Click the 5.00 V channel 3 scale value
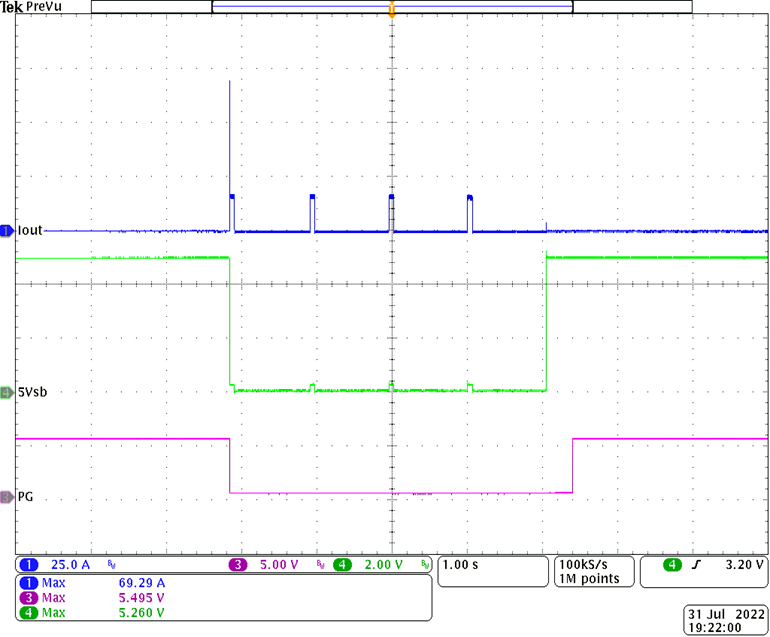Viewport: 770px width, 637px height. (279, 565)
